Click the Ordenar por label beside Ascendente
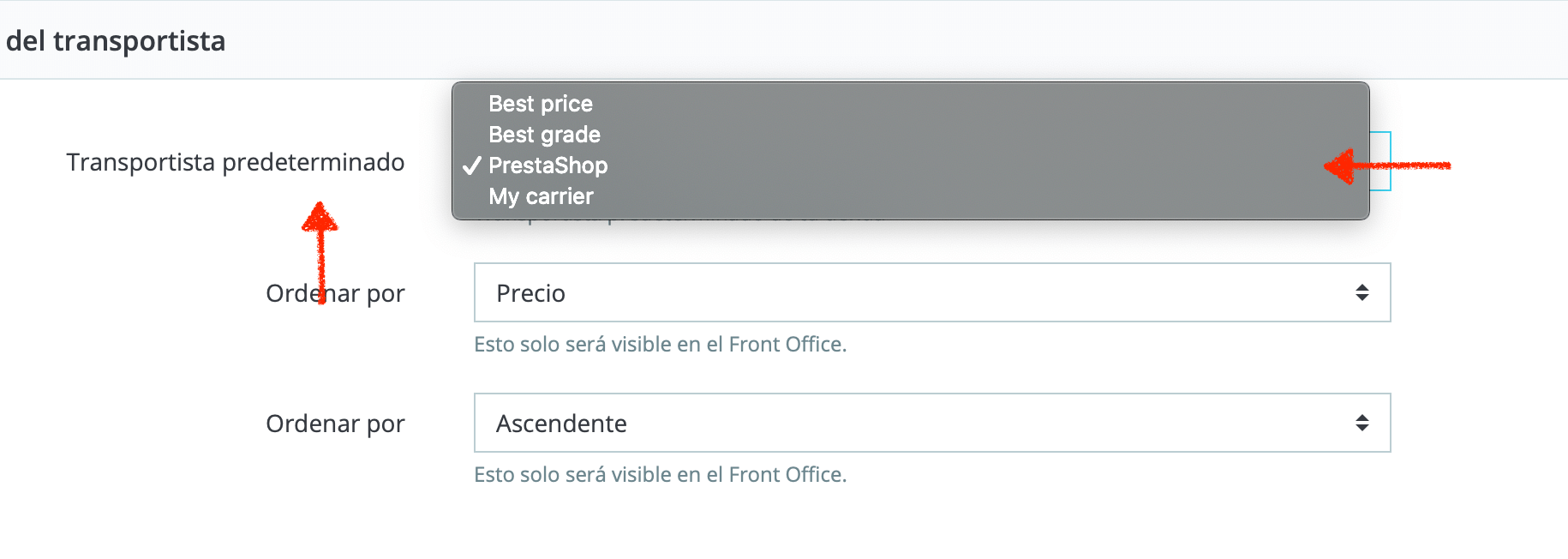This screenshot has width=1568, height=559. pyautogui.click(x=335, y=424)
